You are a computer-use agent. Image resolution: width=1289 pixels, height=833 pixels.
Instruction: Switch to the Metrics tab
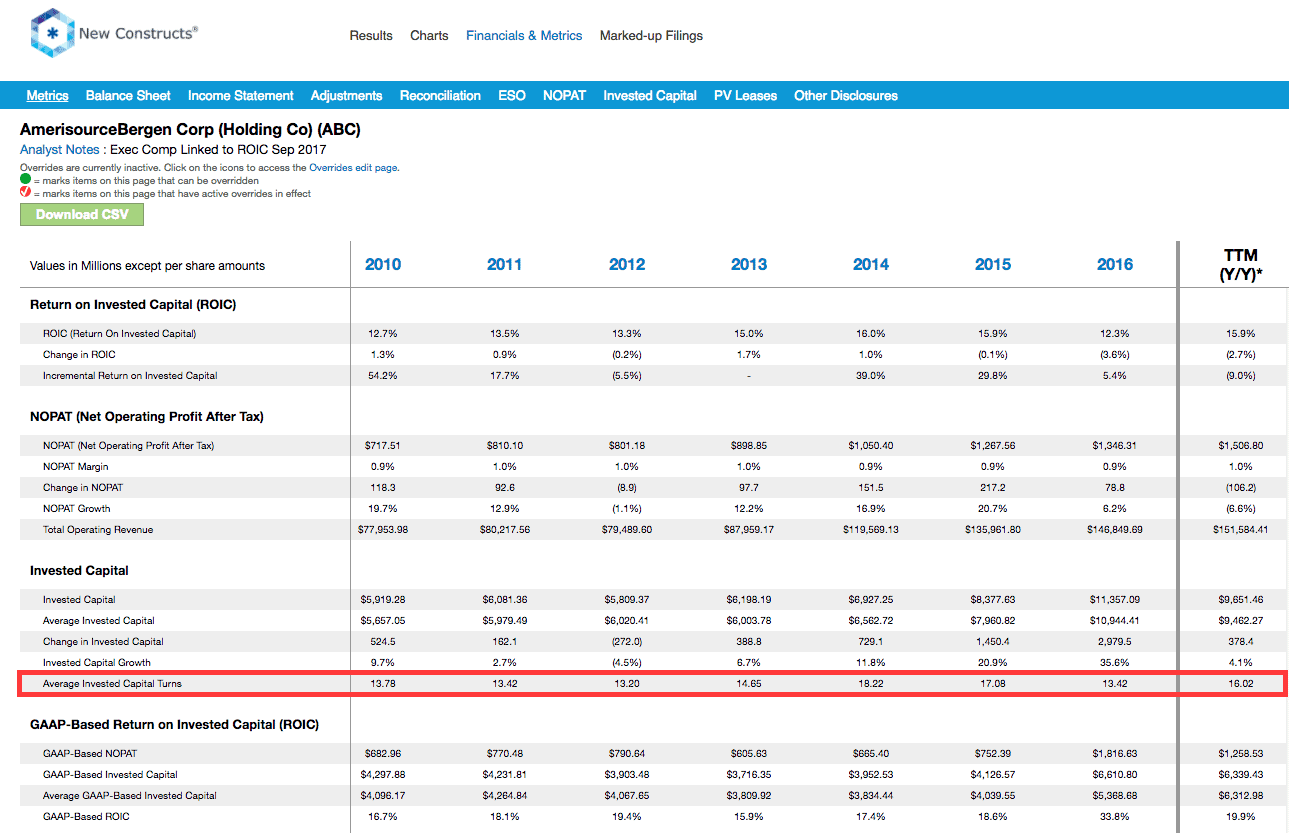pyautogui.click(x=48, y=95)
